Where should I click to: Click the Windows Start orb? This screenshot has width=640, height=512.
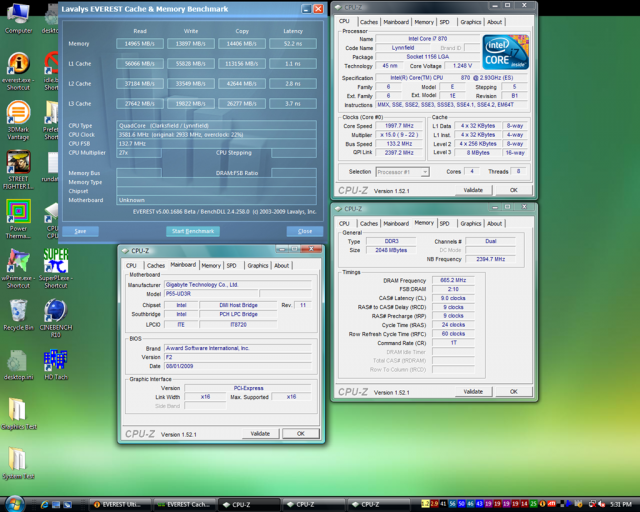15,504
